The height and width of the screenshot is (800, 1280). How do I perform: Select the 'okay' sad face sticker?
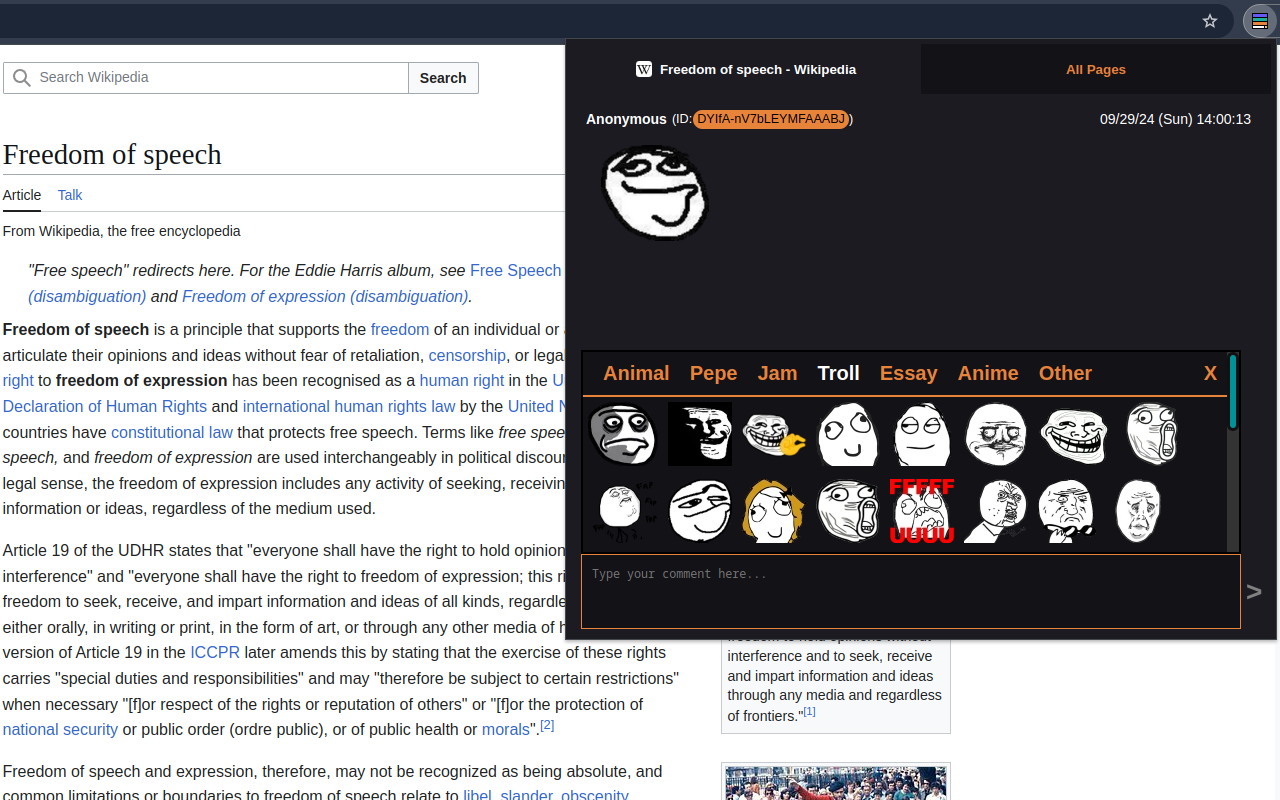pos(1138,511)
